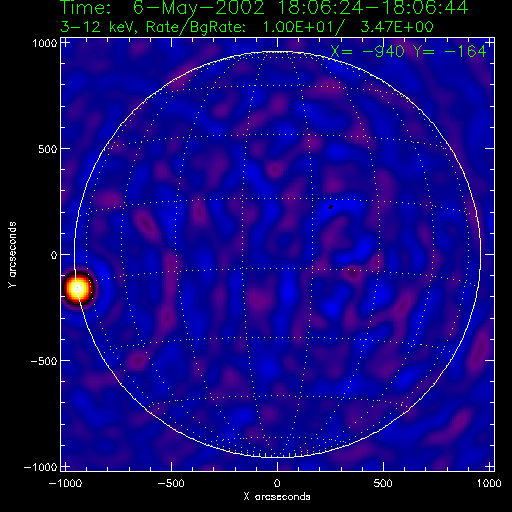The width and height of the screenshot is (512, 512).
Task: Click the plus marker in the plot's top-left corner
Action: pos(65,43)
